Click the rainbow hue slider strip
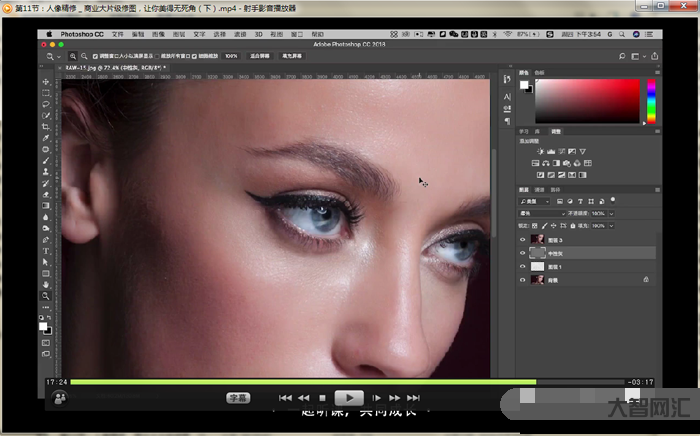Image resolution: width=700 pixels, height=436 pixels. [651, 100]
